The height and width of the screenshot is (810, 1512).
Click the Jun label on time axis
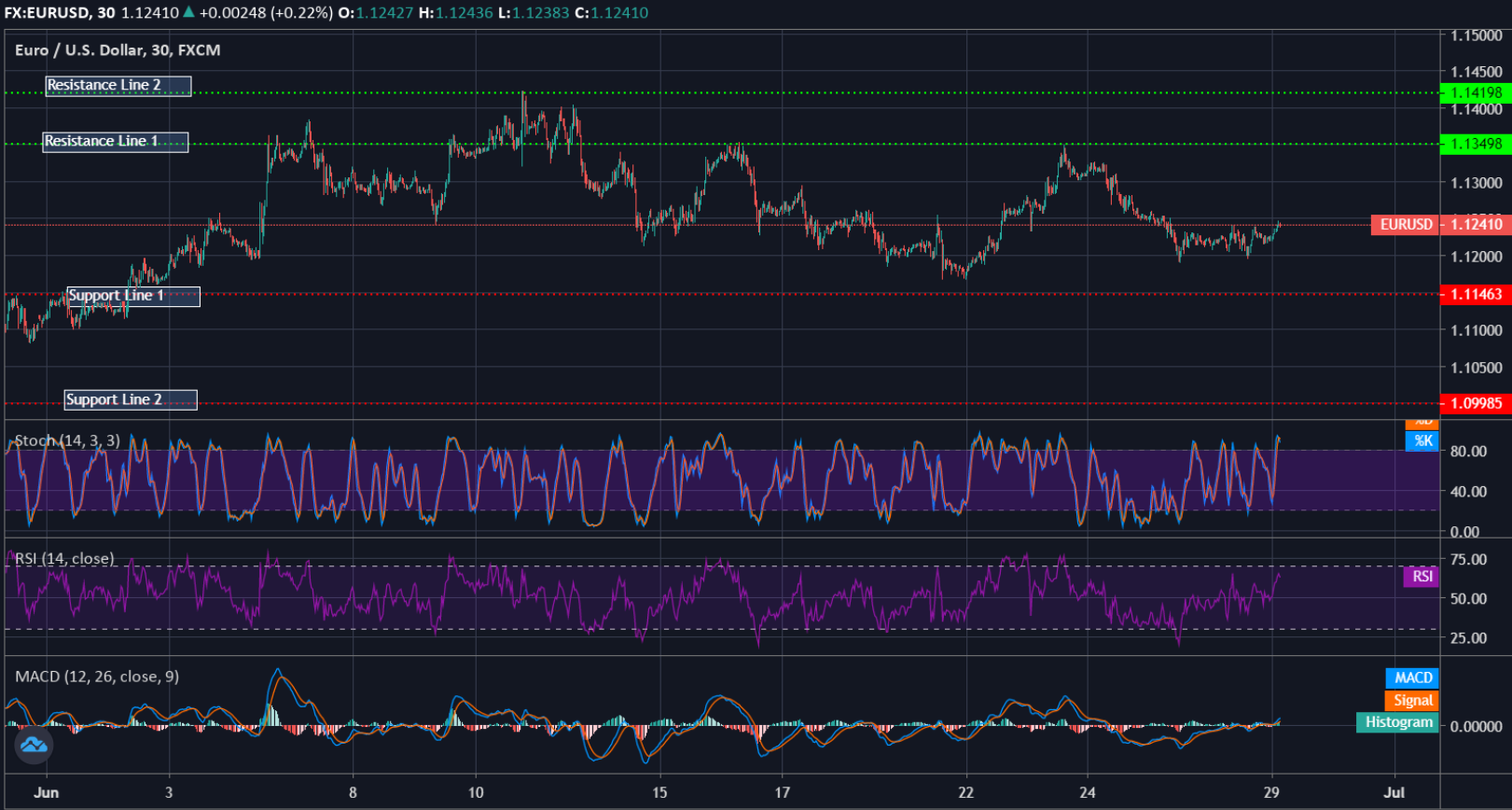(x=46, y=792)
